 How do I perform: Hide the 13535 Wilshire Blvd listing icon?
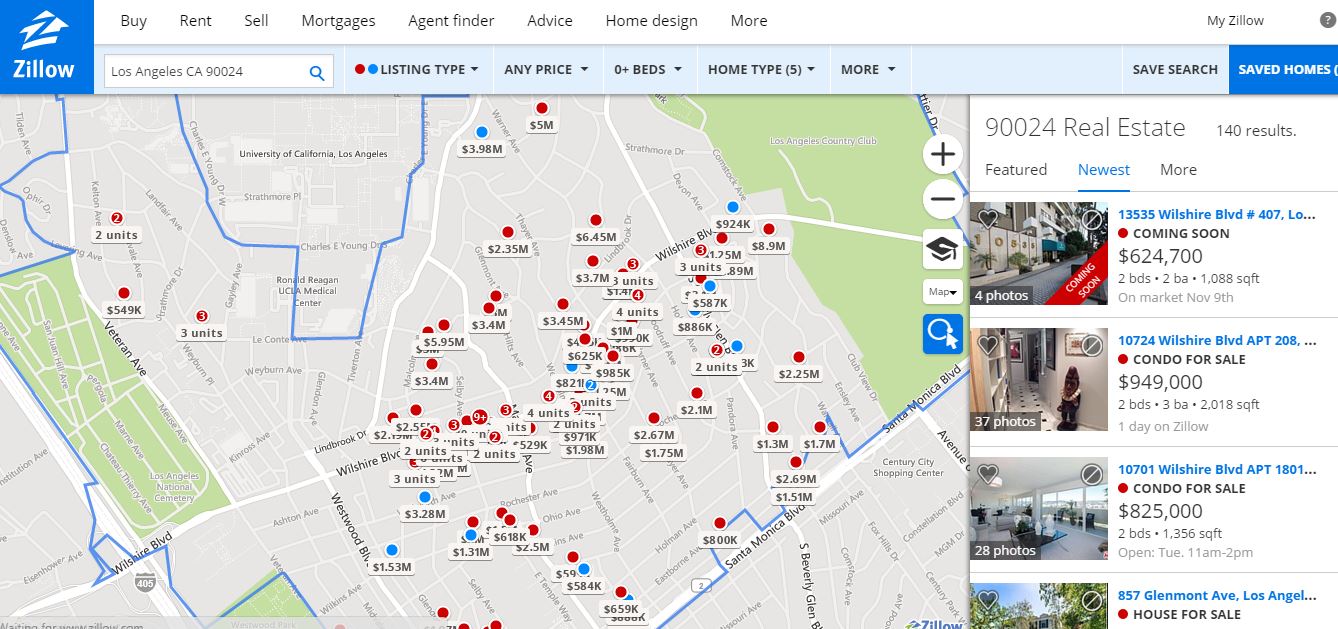[1092, 219]
